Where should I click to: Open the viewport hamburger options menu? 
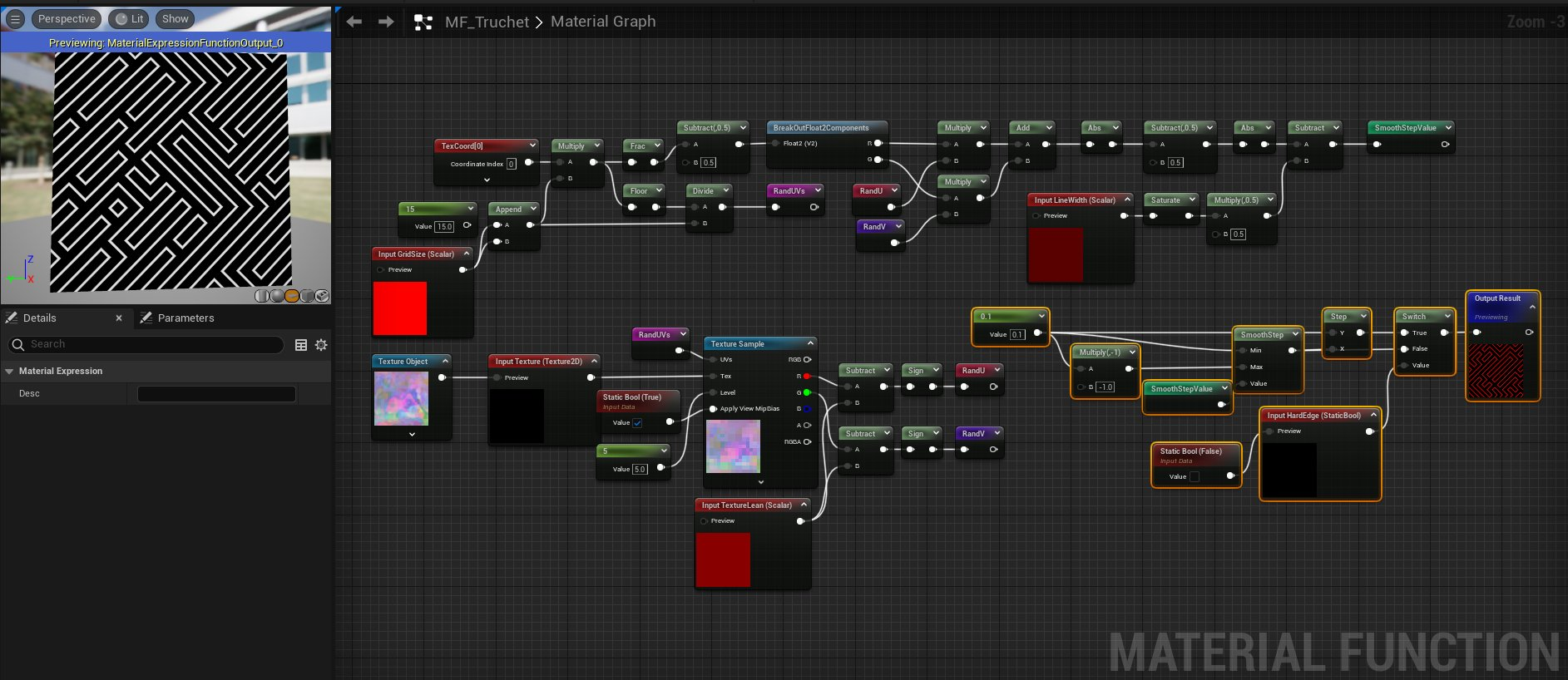pos(15,19)
